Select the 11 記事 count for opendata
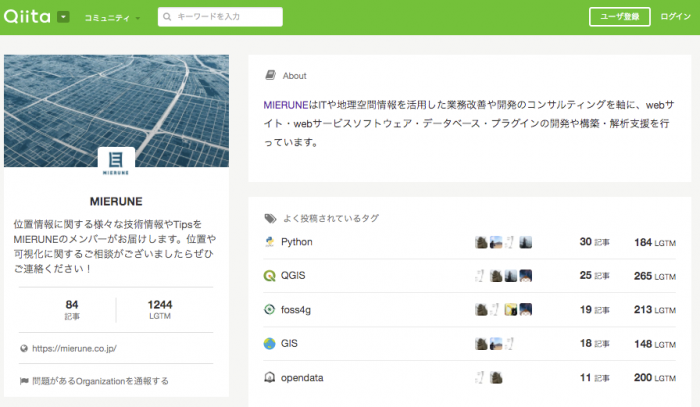The height and width of the screenshot is (407, 700). click(594, 378)
